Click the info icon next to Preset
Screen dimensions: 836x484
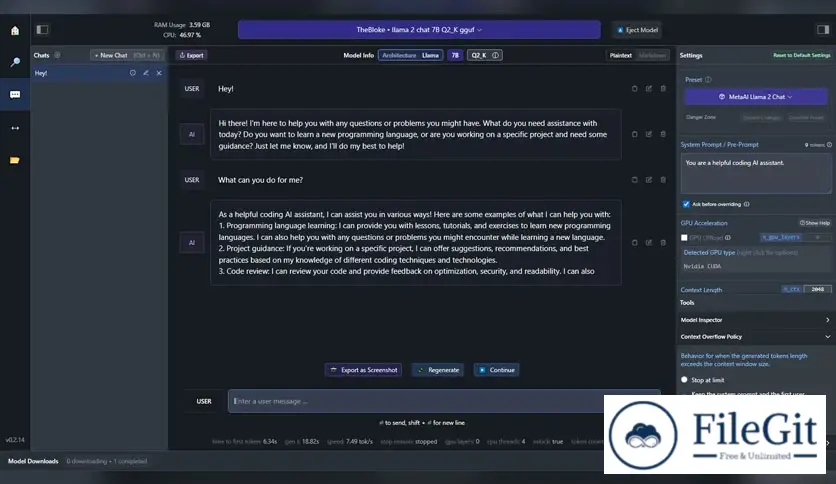click(708, 80)
